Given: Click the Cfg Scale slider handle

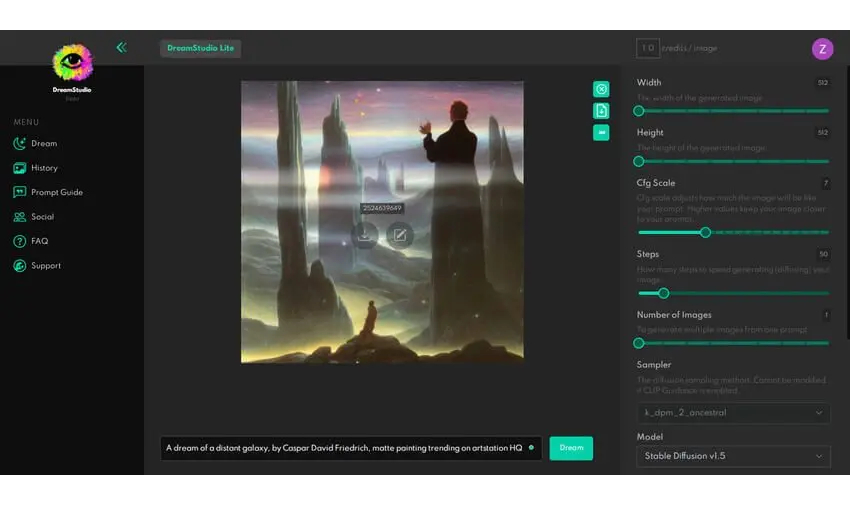Looking at the screenshot, I should click(x=705, y=232).
